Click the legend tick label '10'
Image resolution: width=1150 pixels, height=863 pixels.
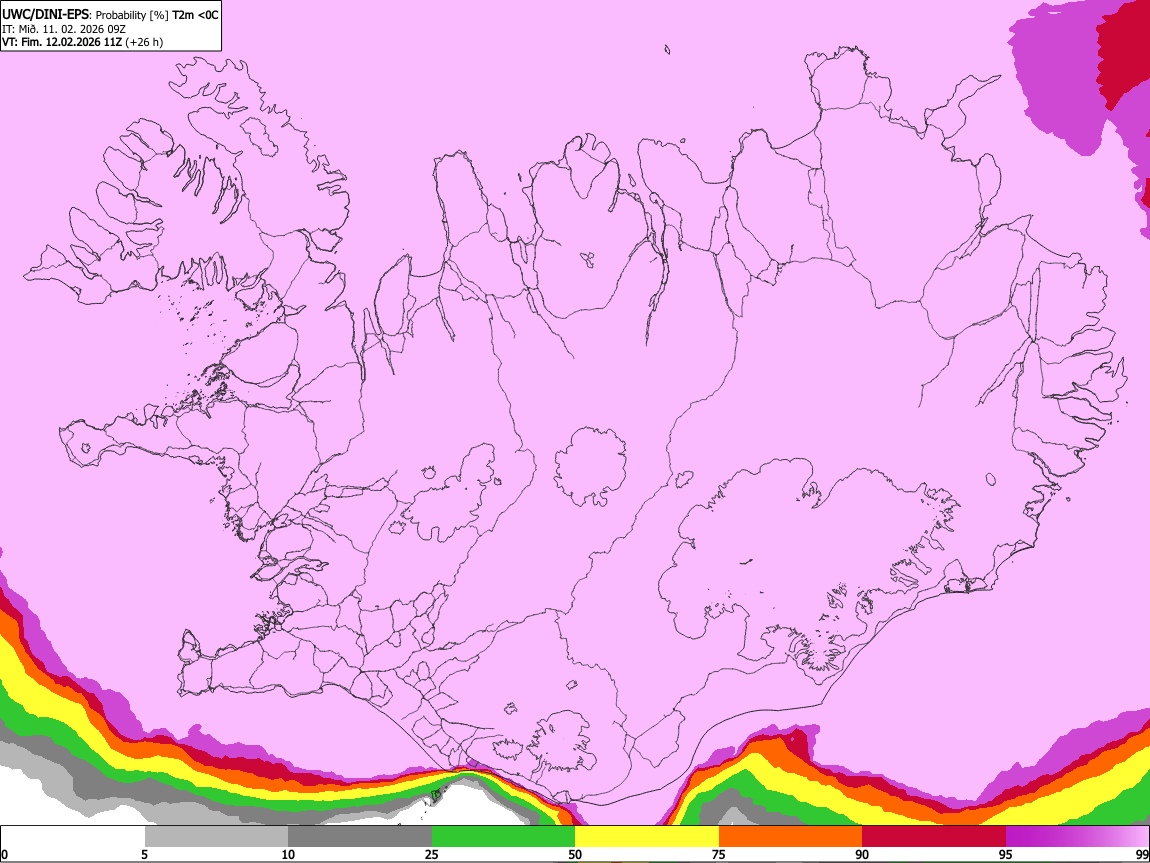288,854
